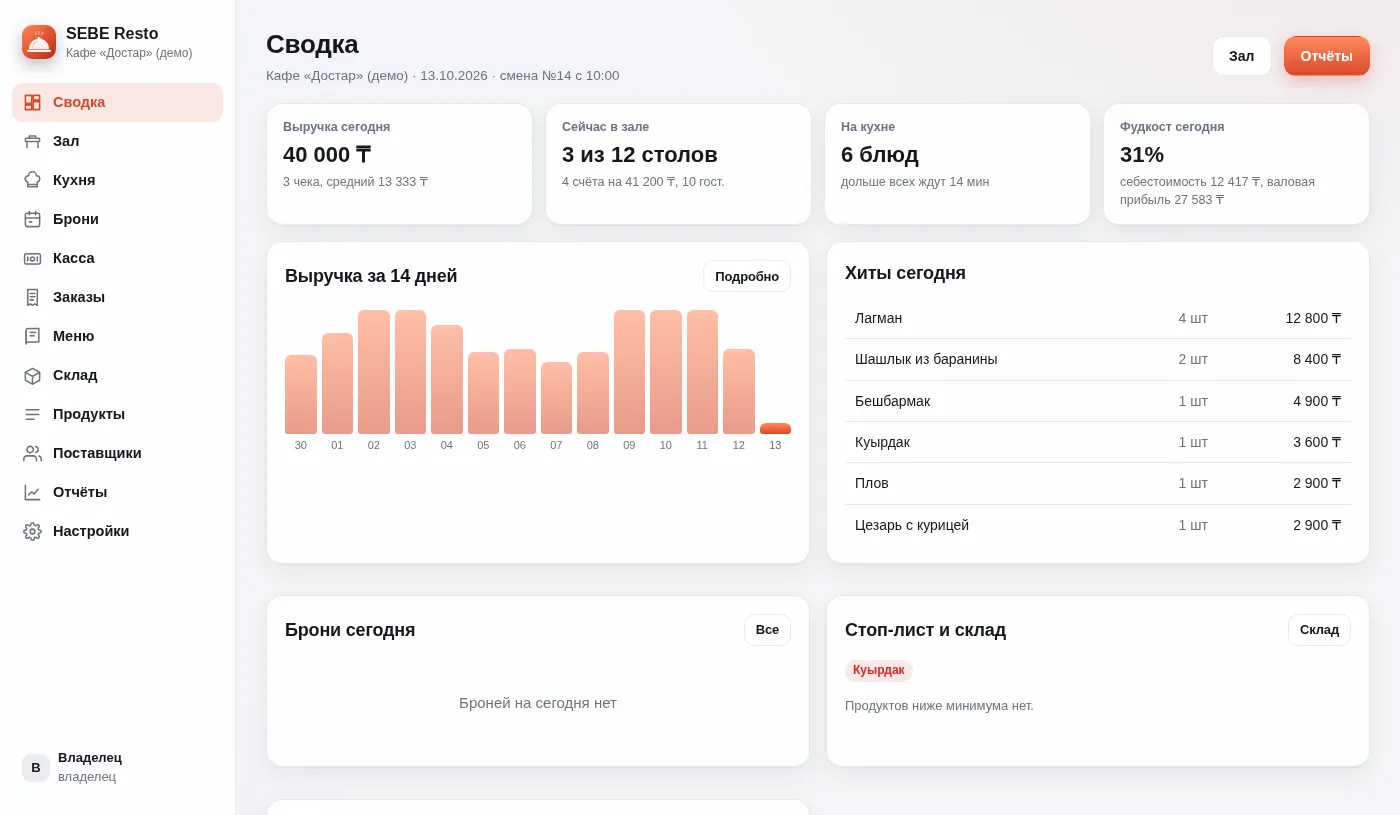Viewport: 1400px width, 815px height.
Task: Click the Поставщики people icon
Action: pyautogui.click(x=32, y=453)
